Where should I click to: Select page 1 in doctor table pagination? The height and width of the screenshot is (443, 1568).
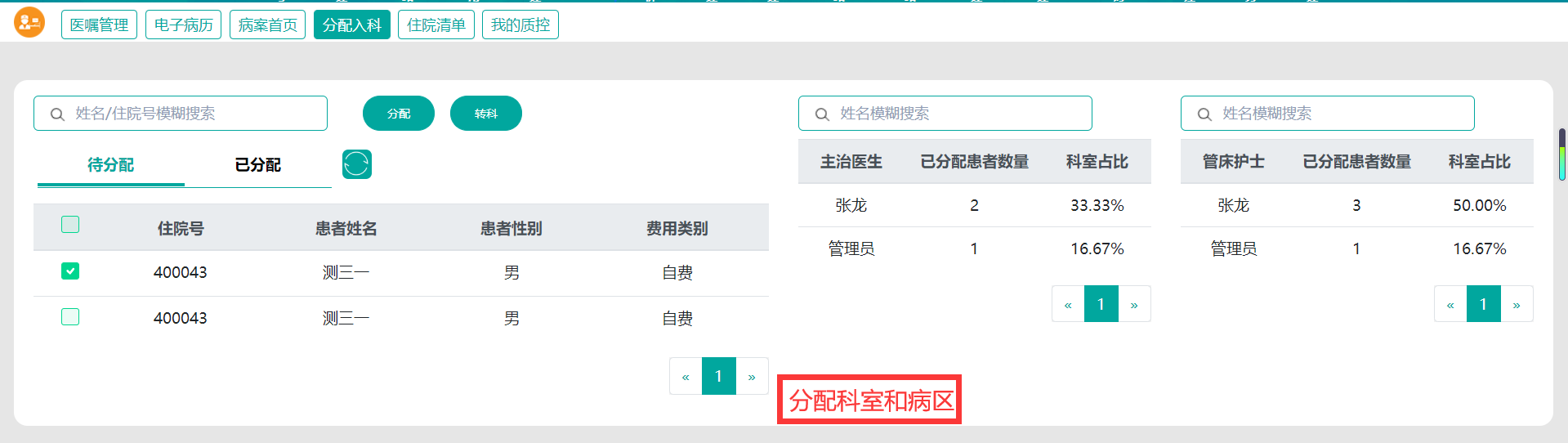point(1101,304)
